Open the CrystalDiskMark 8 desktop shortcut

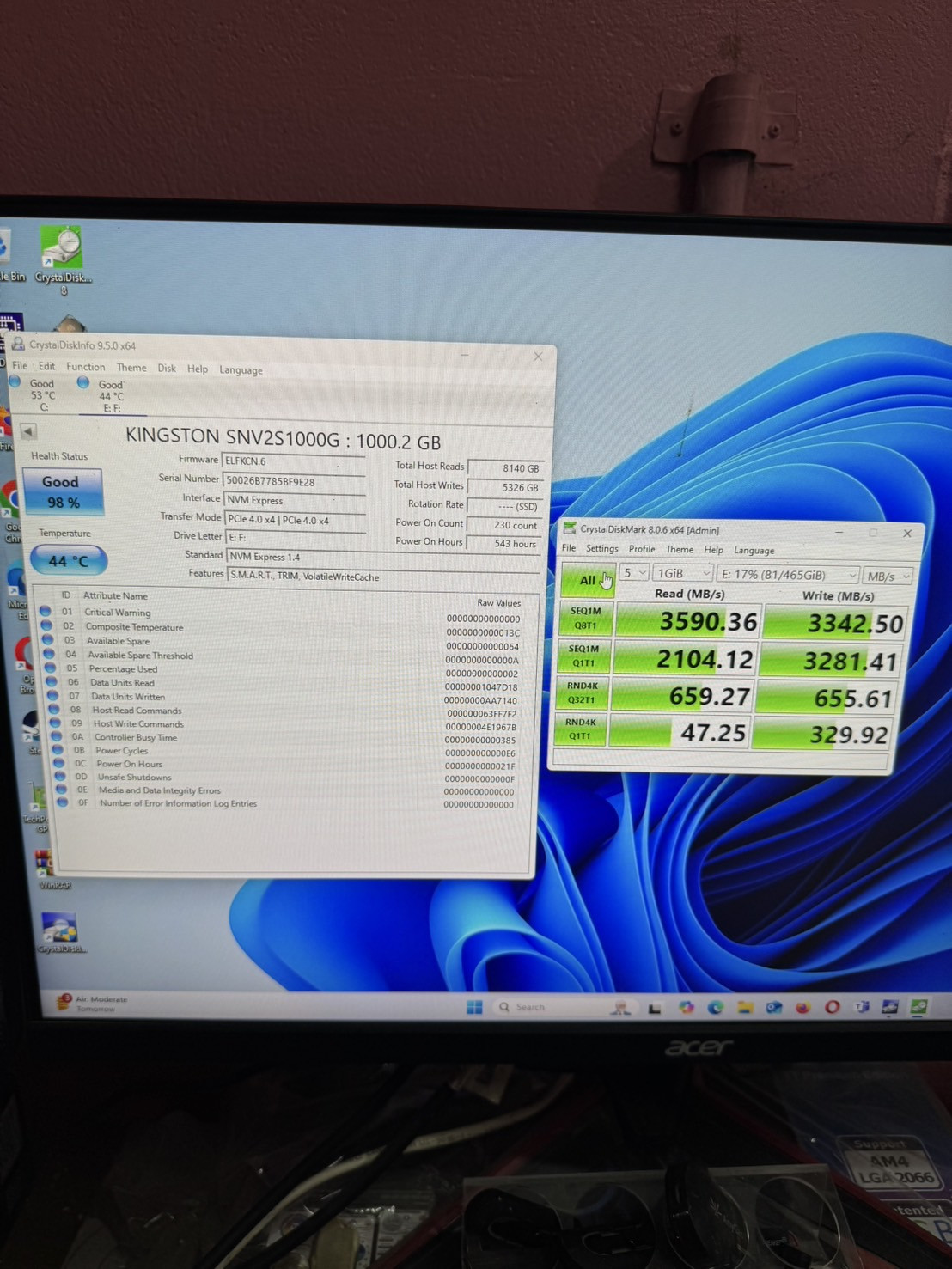tap(63, 259)
